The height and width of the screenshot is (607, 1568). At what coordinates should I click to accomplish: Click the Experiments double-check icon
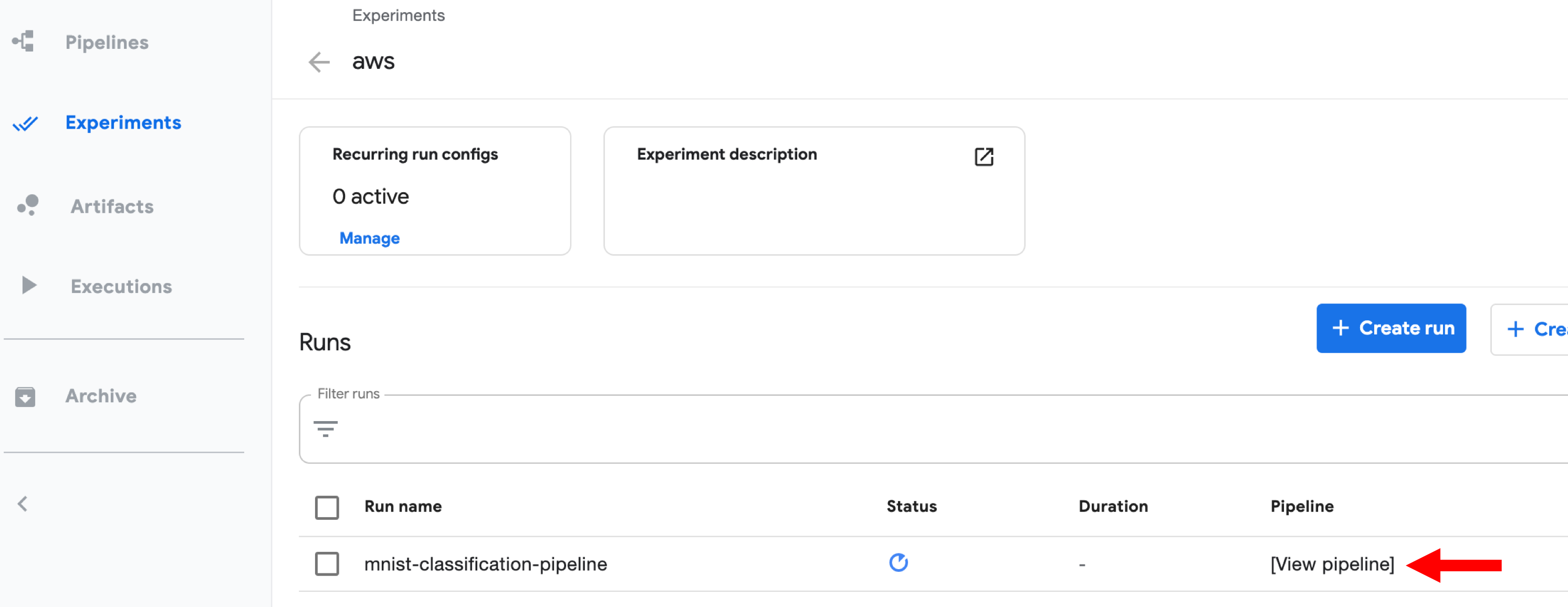click(x=25, y=123)
